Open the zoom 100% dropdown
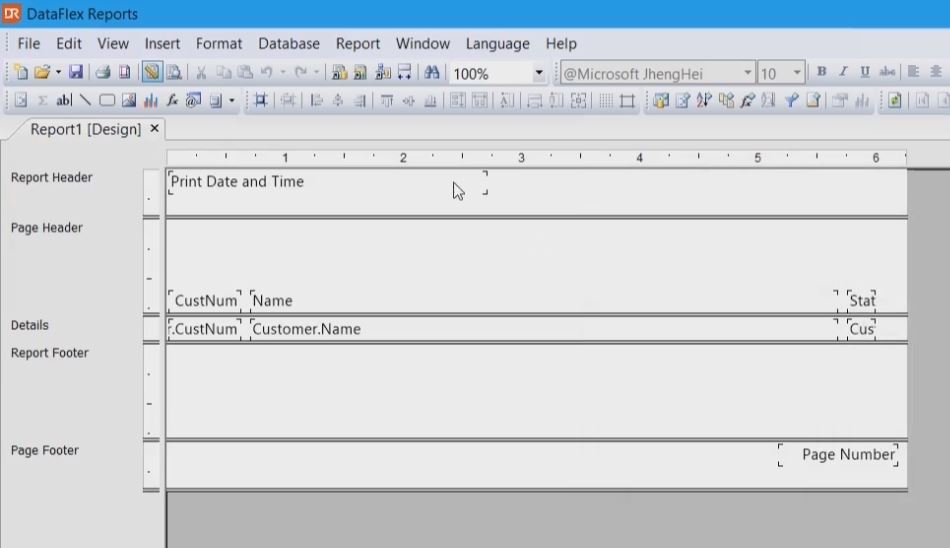Image resolution: width=950 pixels, height=548 pixels. click(x=539, y=74)
